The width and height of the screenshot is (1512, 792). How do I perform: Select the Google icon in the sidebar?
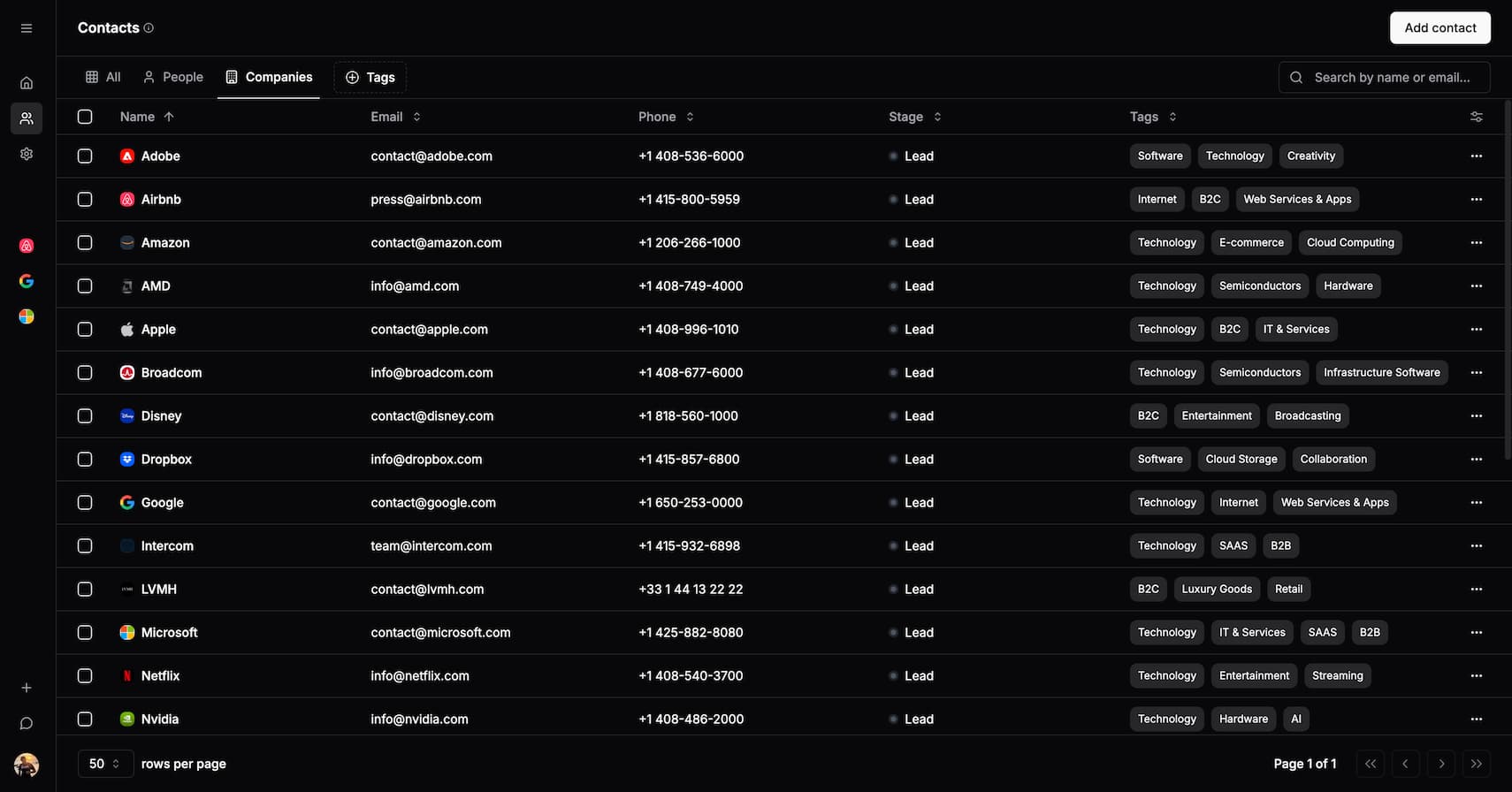[27, 280]
